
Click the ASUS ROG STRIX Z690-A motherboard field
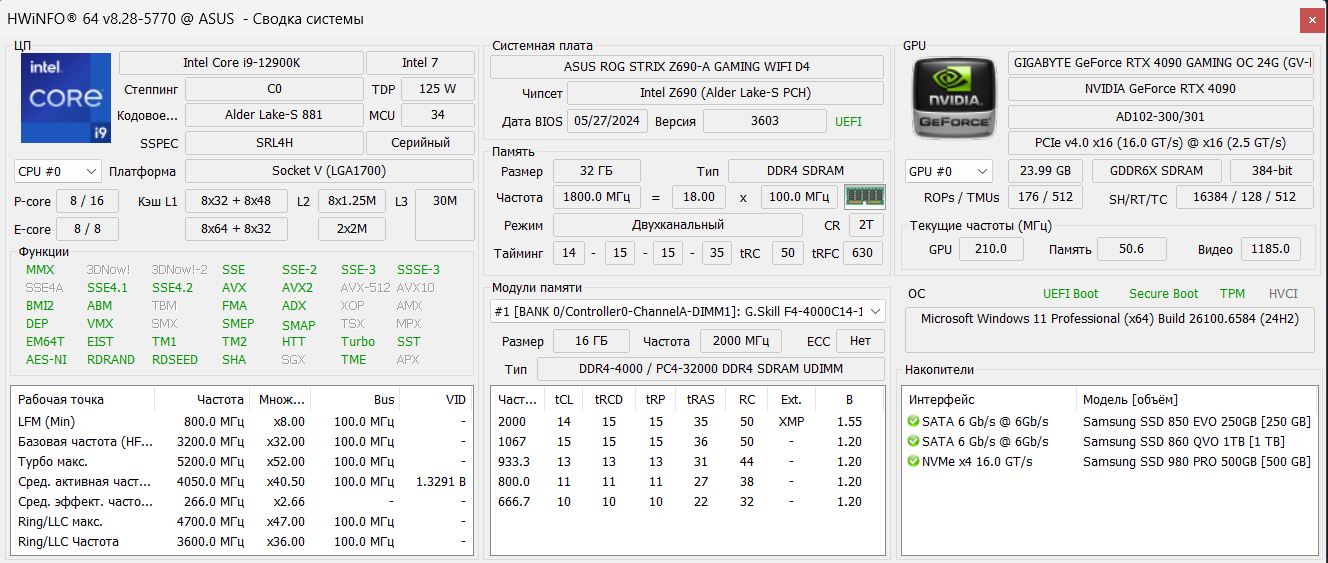tap(687, 67)
